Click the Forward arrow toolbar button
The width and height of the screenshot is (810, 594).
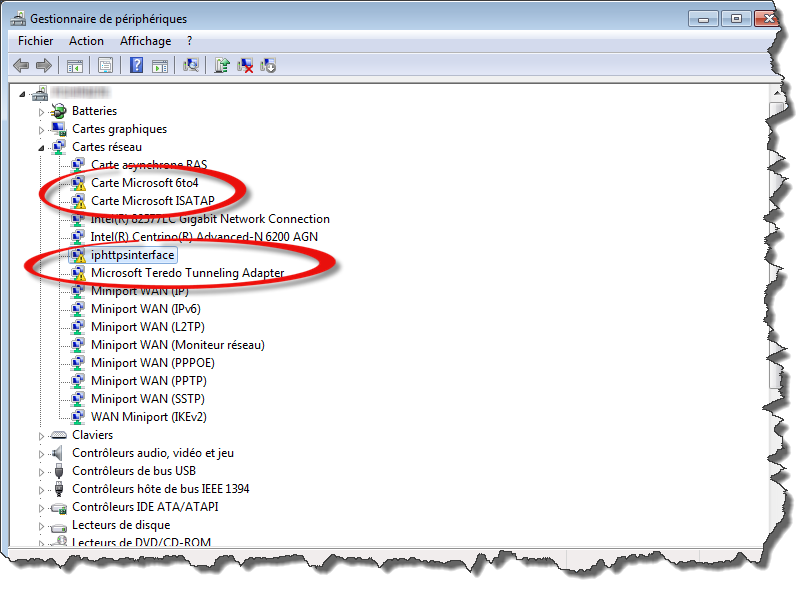click(x=44, y=66)
